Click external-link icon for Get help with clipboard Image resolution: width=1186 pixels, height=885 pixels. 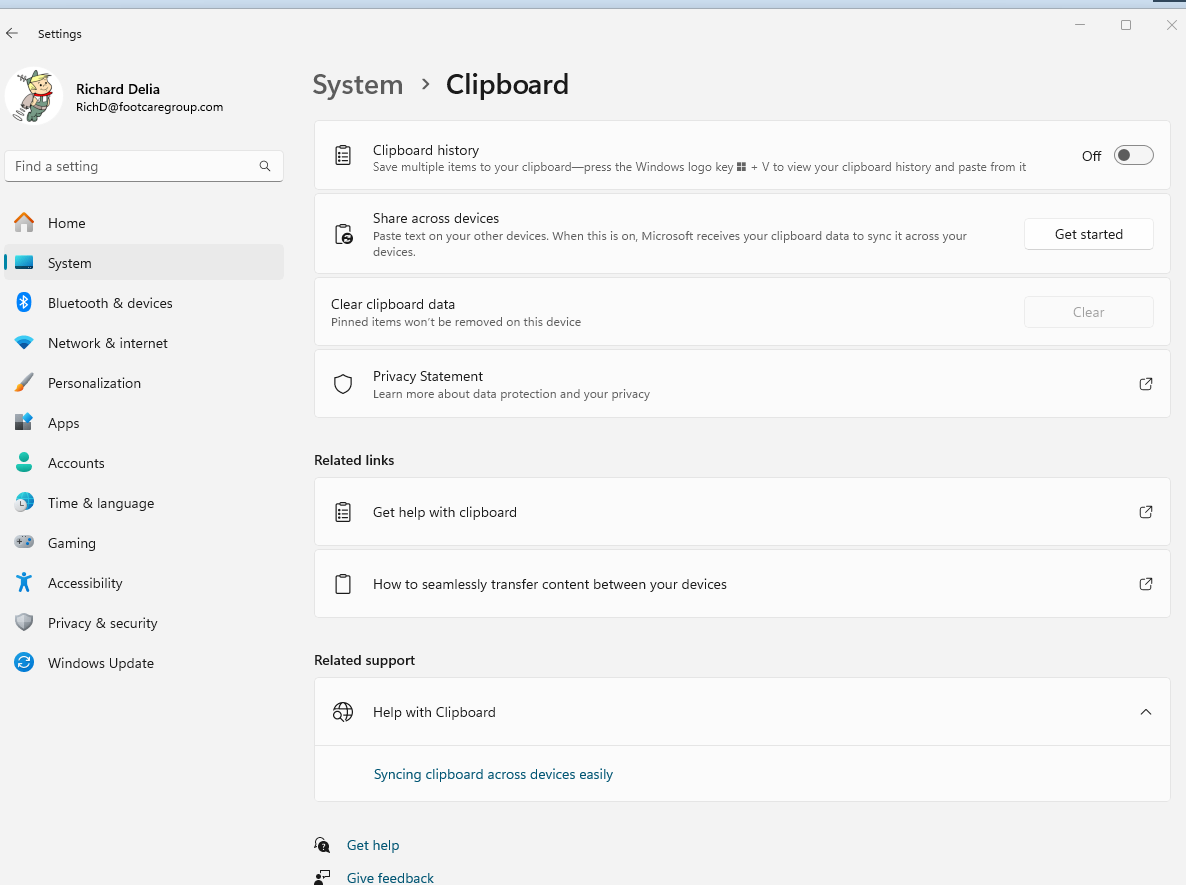point(1146,512)
